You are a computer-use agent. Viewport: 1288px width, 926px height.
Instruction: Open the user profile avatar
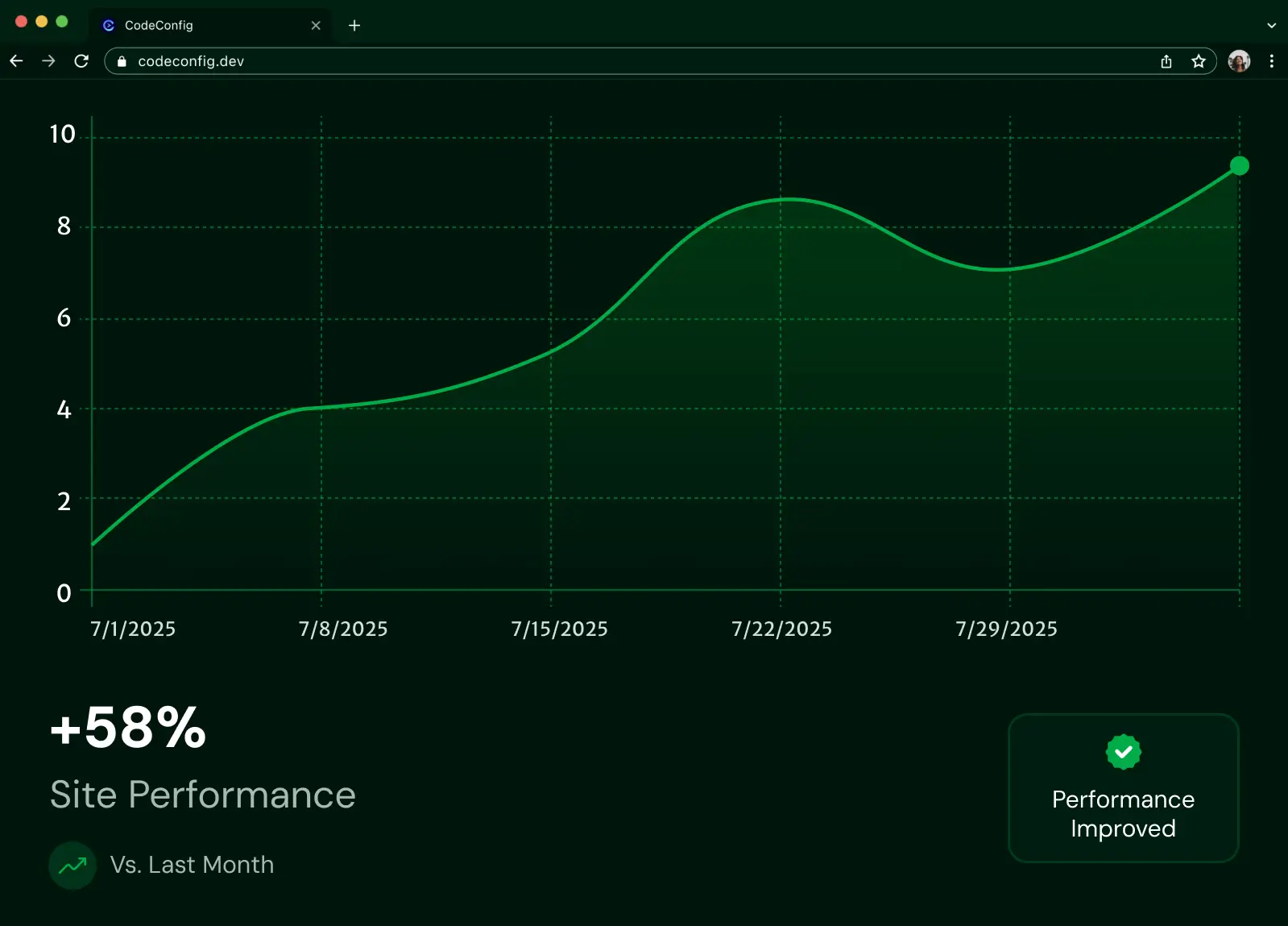[x=1239, y=61]
